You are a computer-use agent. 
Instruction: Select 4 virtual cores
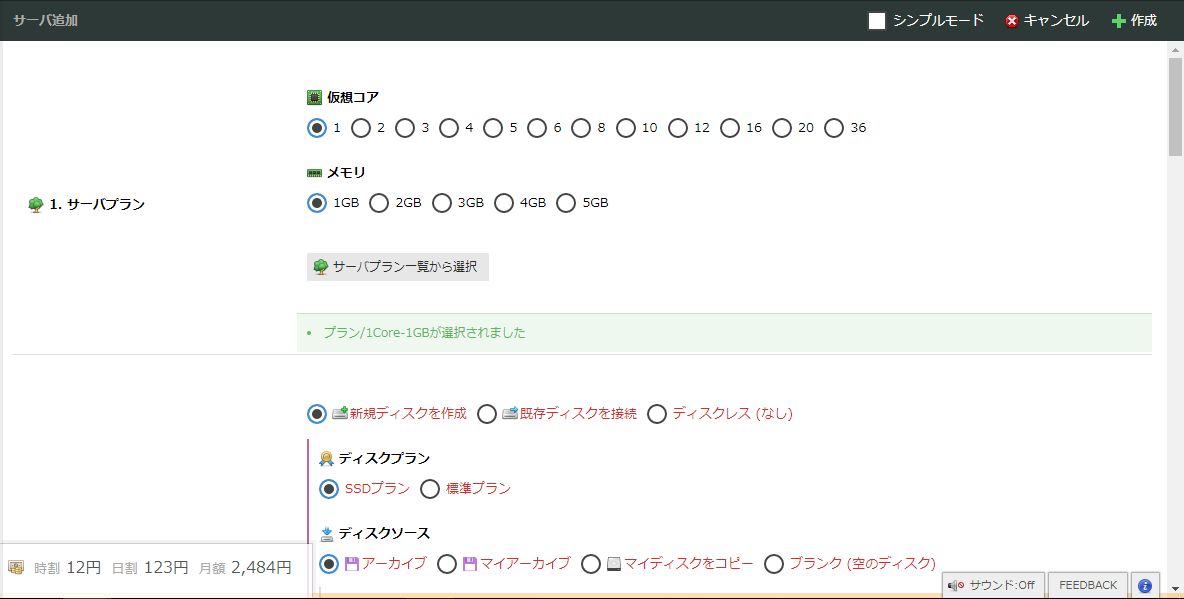(449, 128)
